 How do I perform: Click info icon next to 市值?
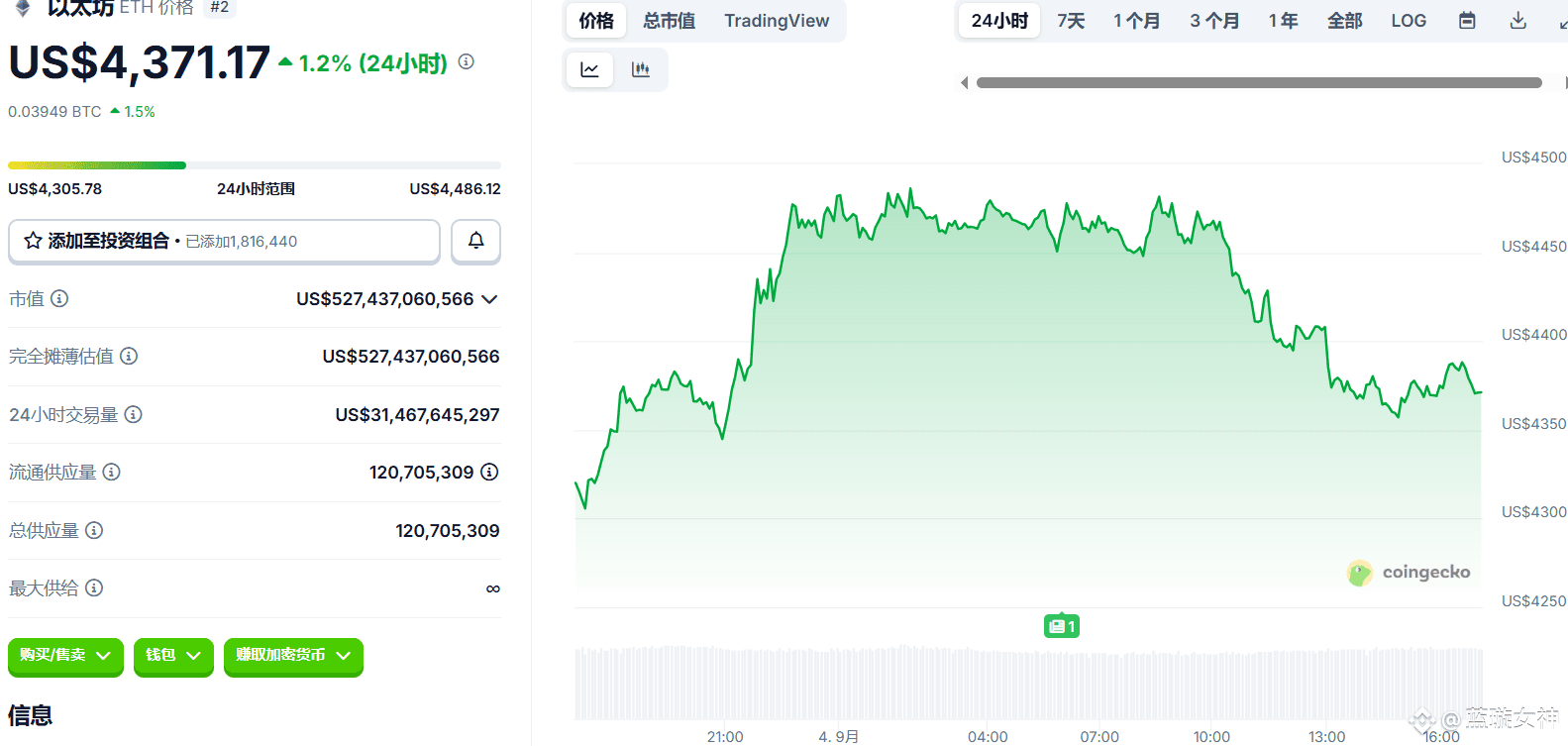(x=59, y=298)
